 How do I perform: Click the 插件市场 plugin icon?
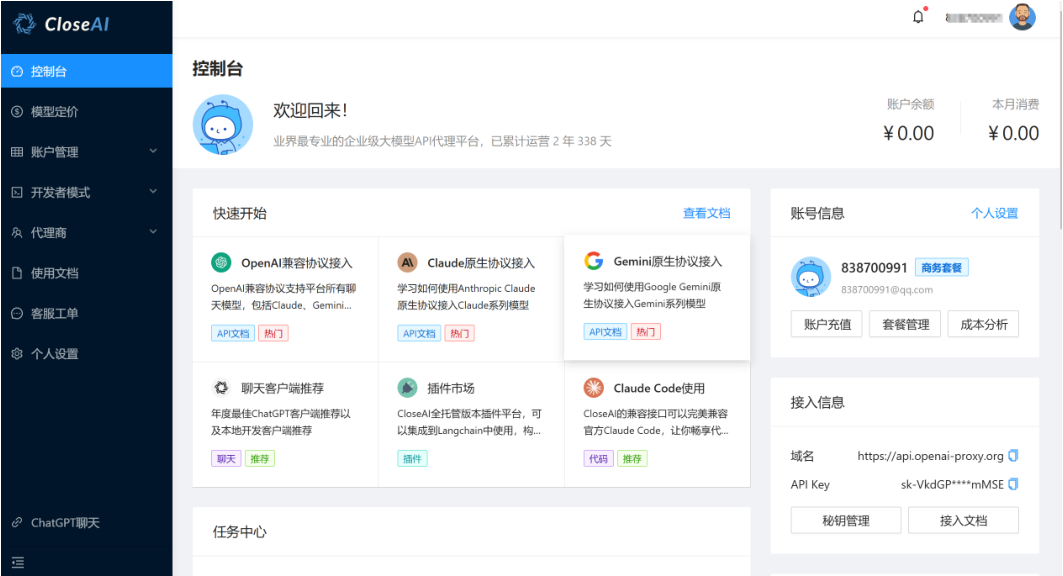click(407, 388)
